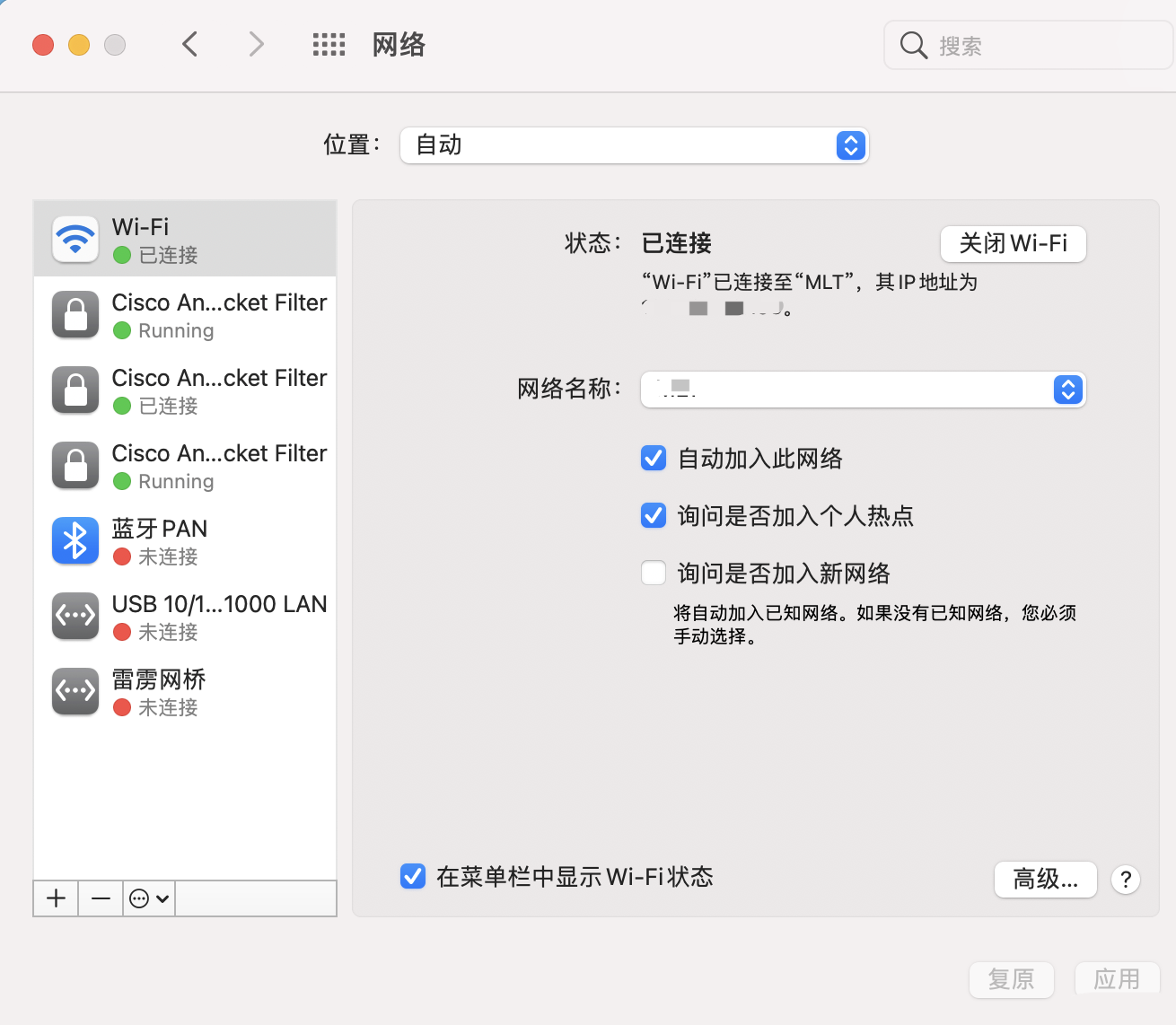This screenshot has width=1176, height=1025.
Task: Select the USB 10/1...1000 LAN row
Action: (x=185, y=616)
